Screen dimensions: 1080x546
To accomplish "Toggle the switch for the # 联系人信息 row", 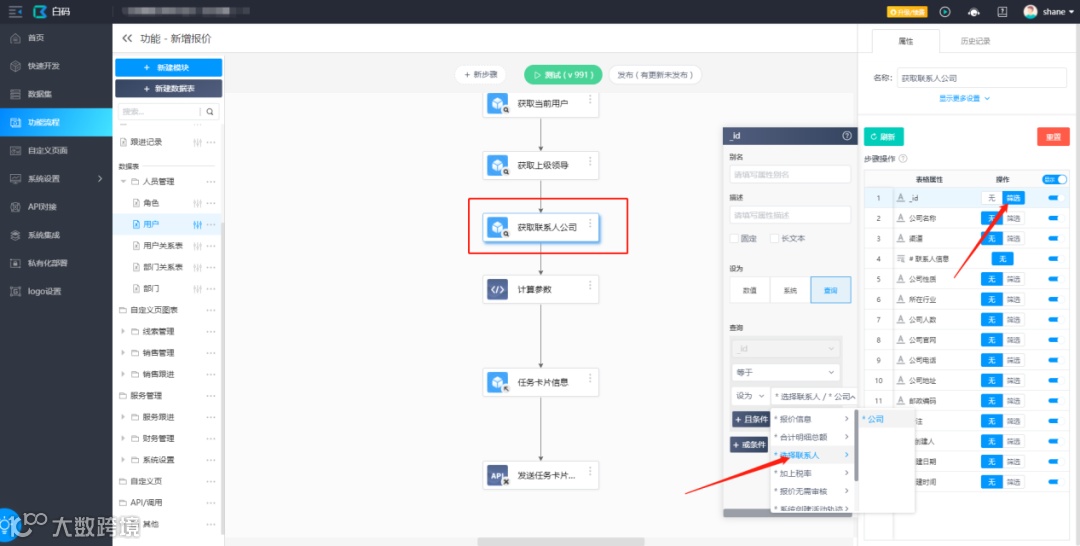I will [x=1056, y=259].
